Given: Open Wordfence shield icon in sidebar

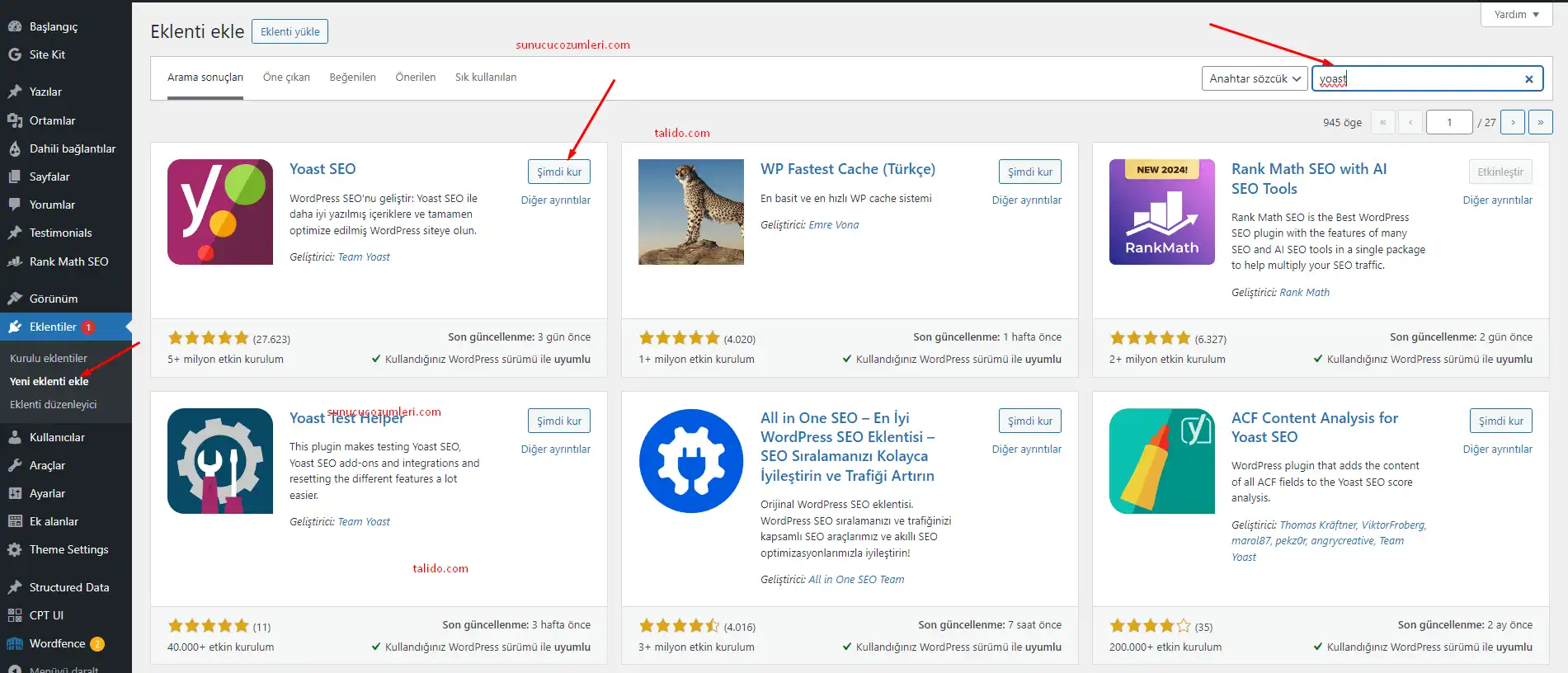Looking at the screenshot, I should [15, 643].
